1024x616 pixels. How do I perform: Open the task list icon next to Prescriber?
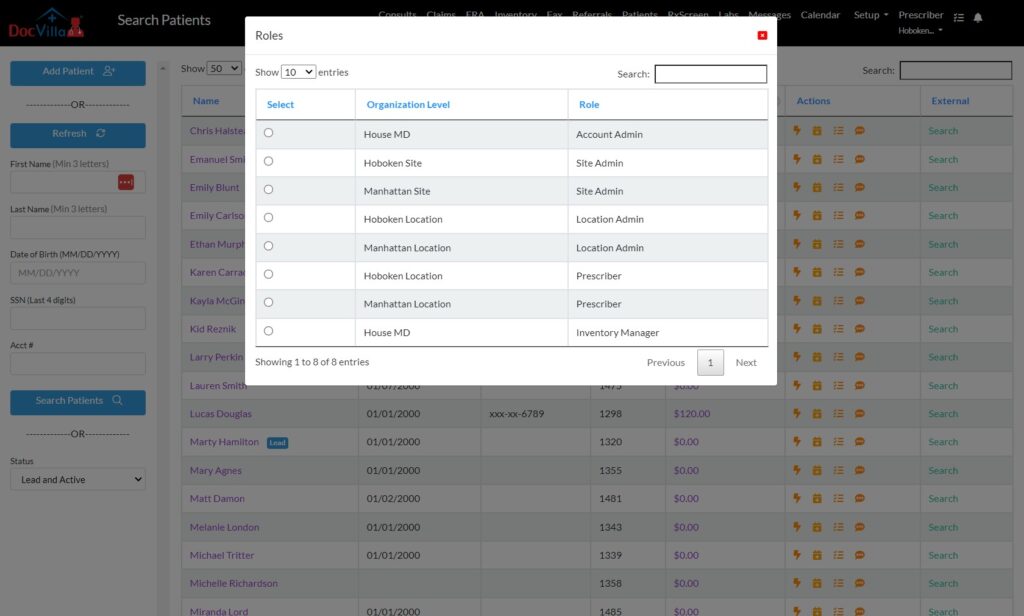(x=959, y=18)
